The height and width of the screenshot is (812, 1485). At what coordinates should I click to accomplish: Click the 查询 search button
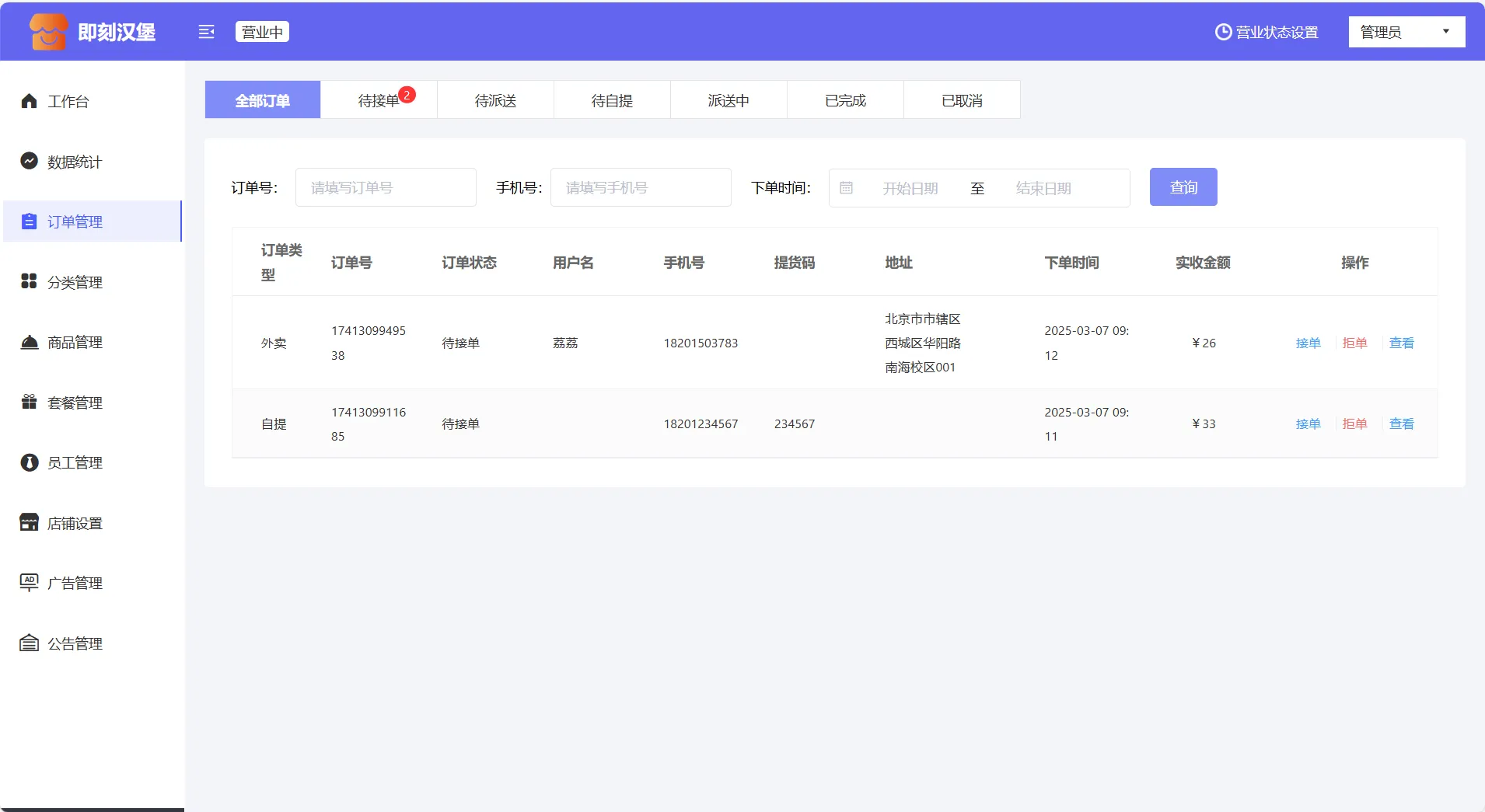(x=1183, y=187)
